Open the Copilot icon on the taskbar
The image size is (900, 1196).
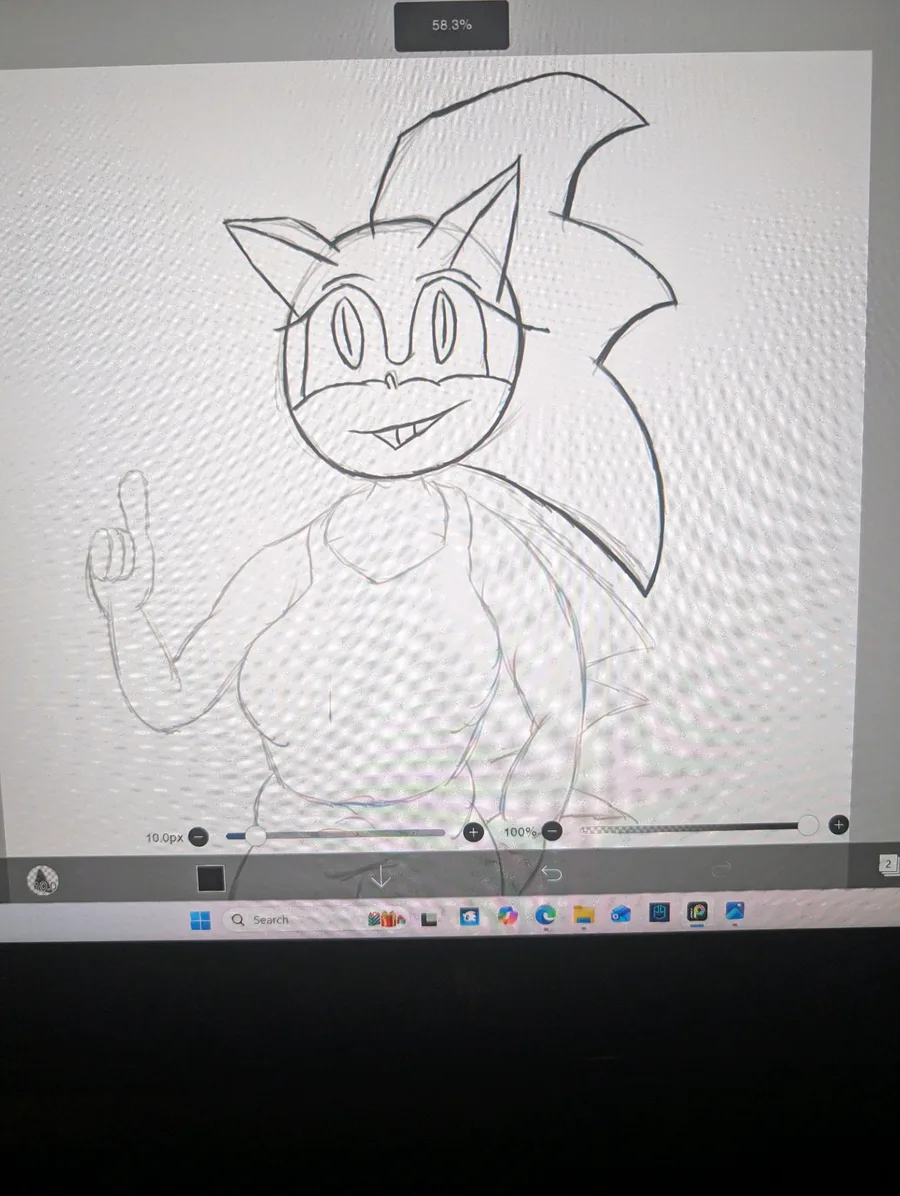click(x=507, y=916)
